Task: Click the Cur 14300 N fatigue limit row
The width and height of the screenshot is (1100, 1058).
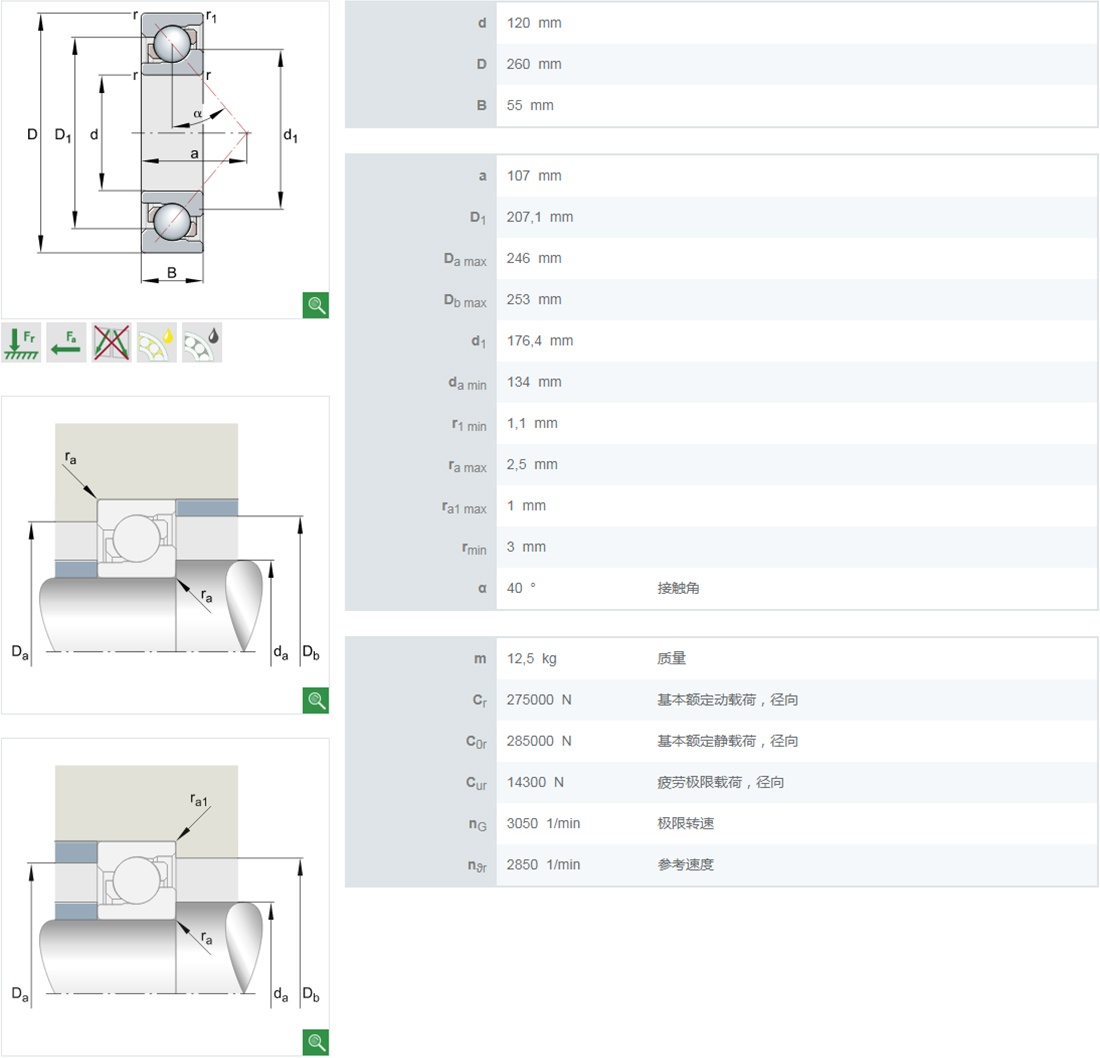Action: pos(720,782)
